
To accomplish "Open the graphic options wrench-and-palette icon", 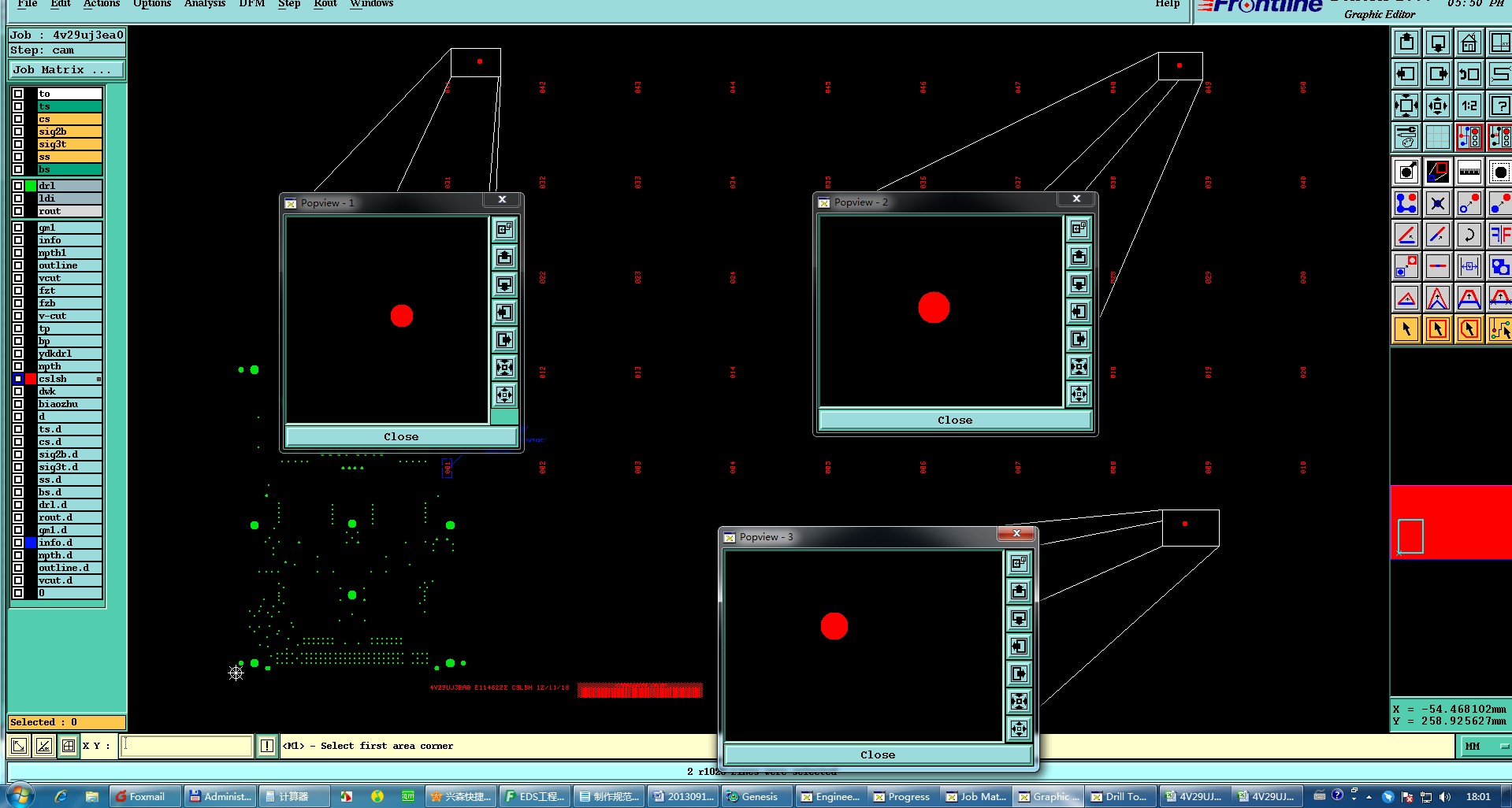I will pos(1406,137).
